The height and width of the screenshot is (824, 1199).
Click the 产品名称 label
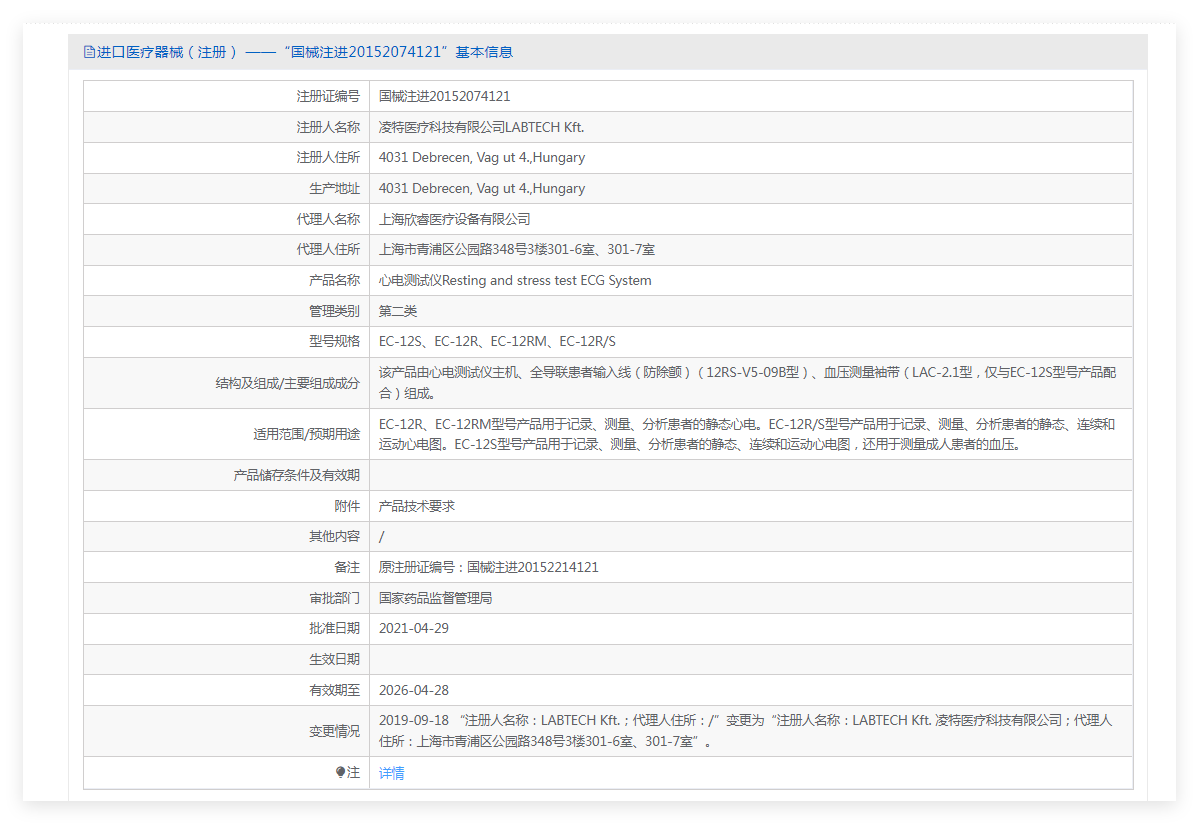tap(334, 281)
